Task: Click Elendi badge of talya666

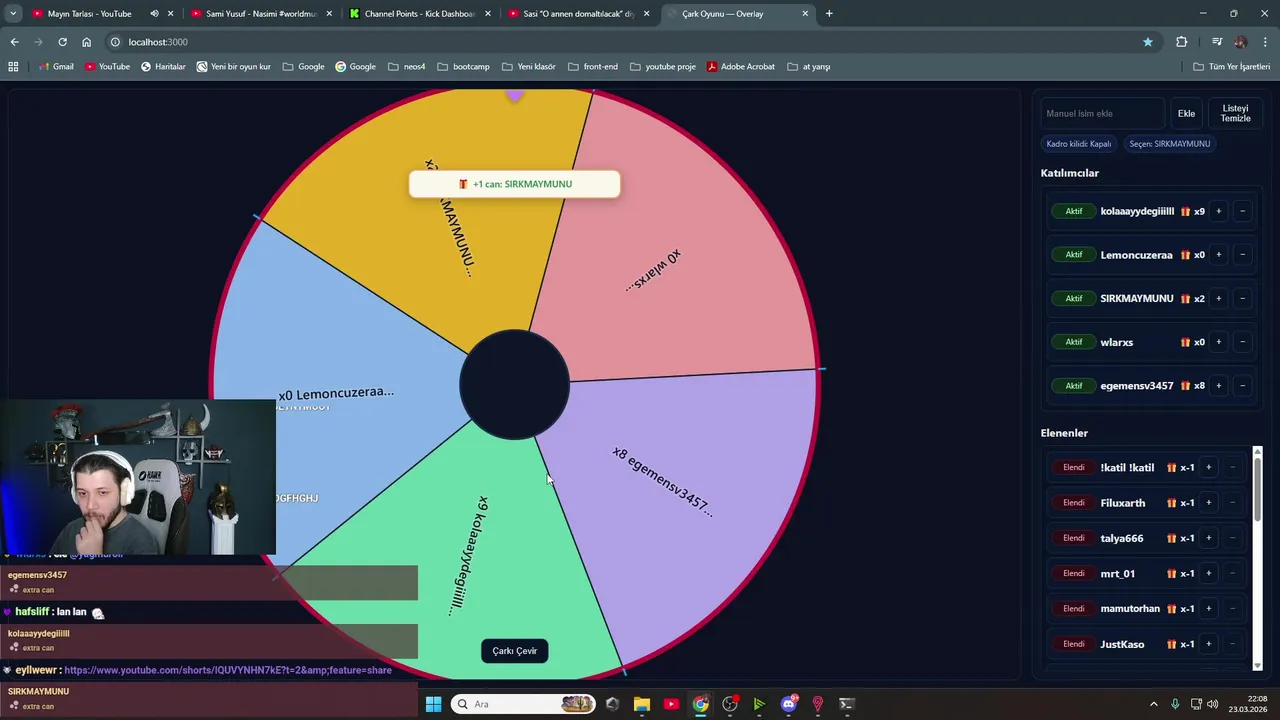Action: coord(1074,538)
